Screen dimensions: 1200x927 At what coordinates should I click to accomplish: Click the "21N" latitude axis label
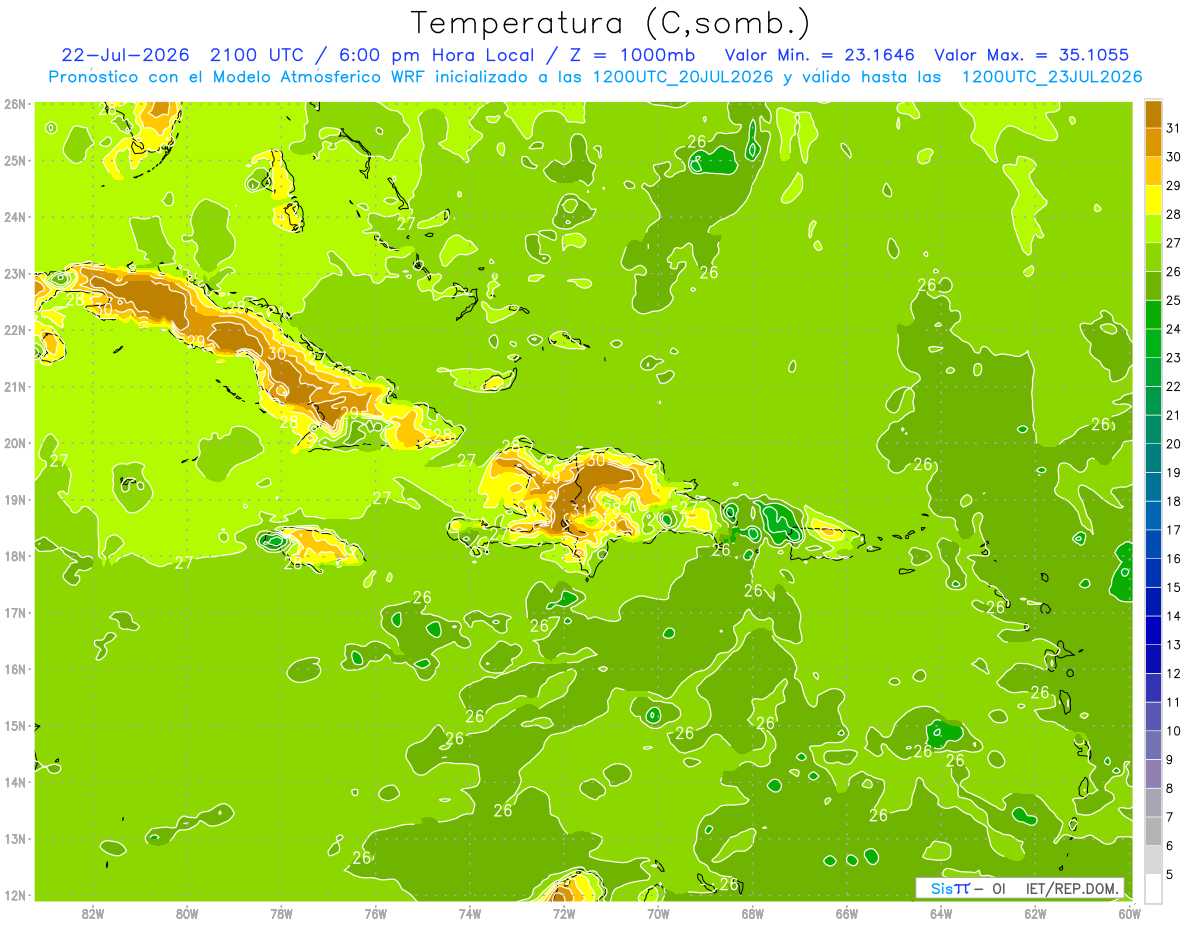[15, 386]
